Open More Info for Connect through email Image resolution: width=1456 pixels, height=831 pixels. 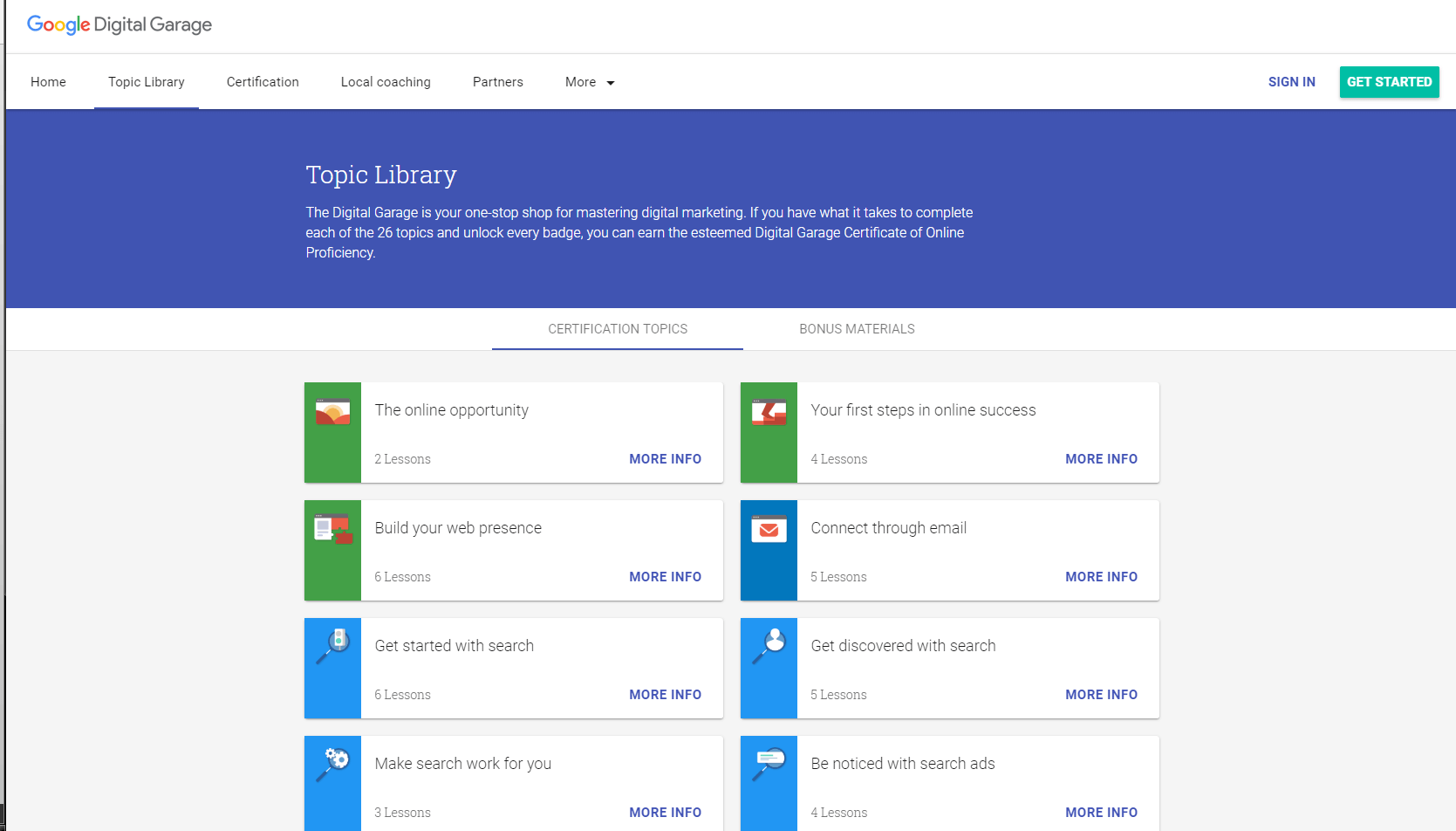[1101, 577]
